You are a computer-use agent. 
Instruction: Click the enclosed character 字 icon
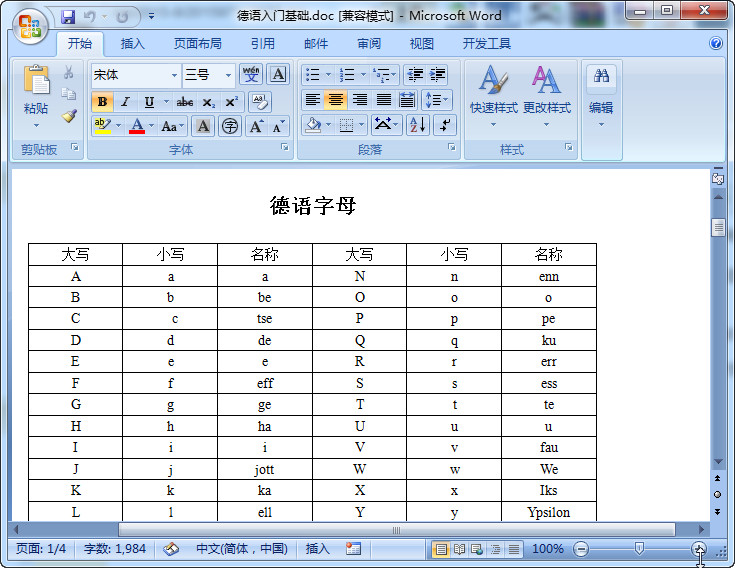(x=230, y=126)
